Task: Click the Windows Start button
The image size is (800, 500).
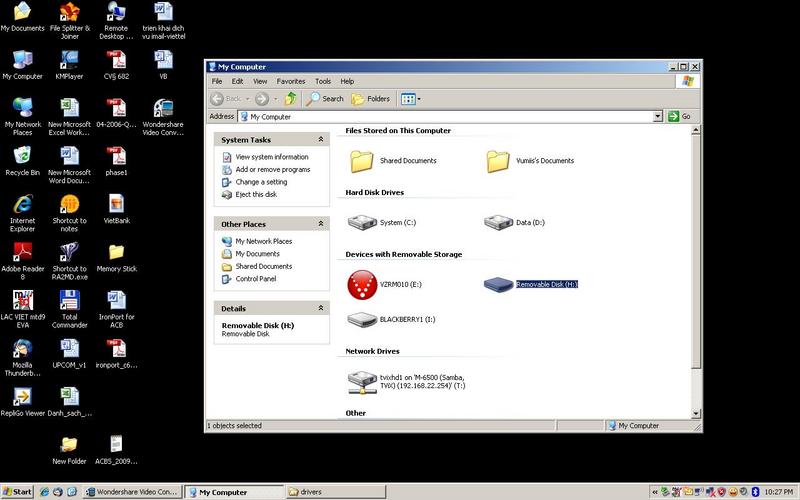Action: click(17, 492)
